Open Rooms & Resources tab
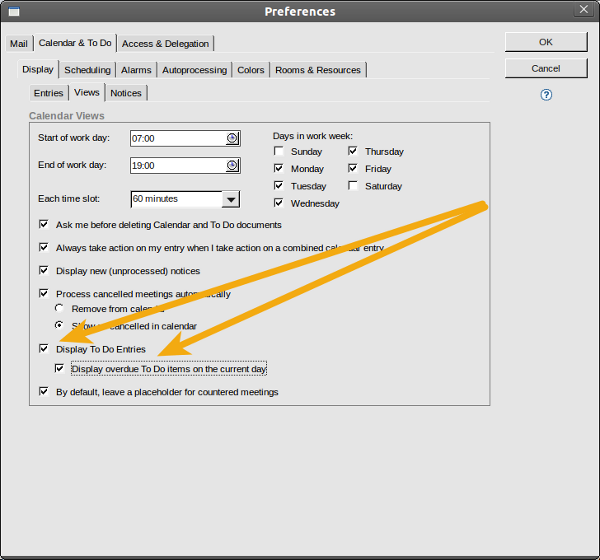Image resolution: width=600 pixels, height=560 pixels. point(318,70)
